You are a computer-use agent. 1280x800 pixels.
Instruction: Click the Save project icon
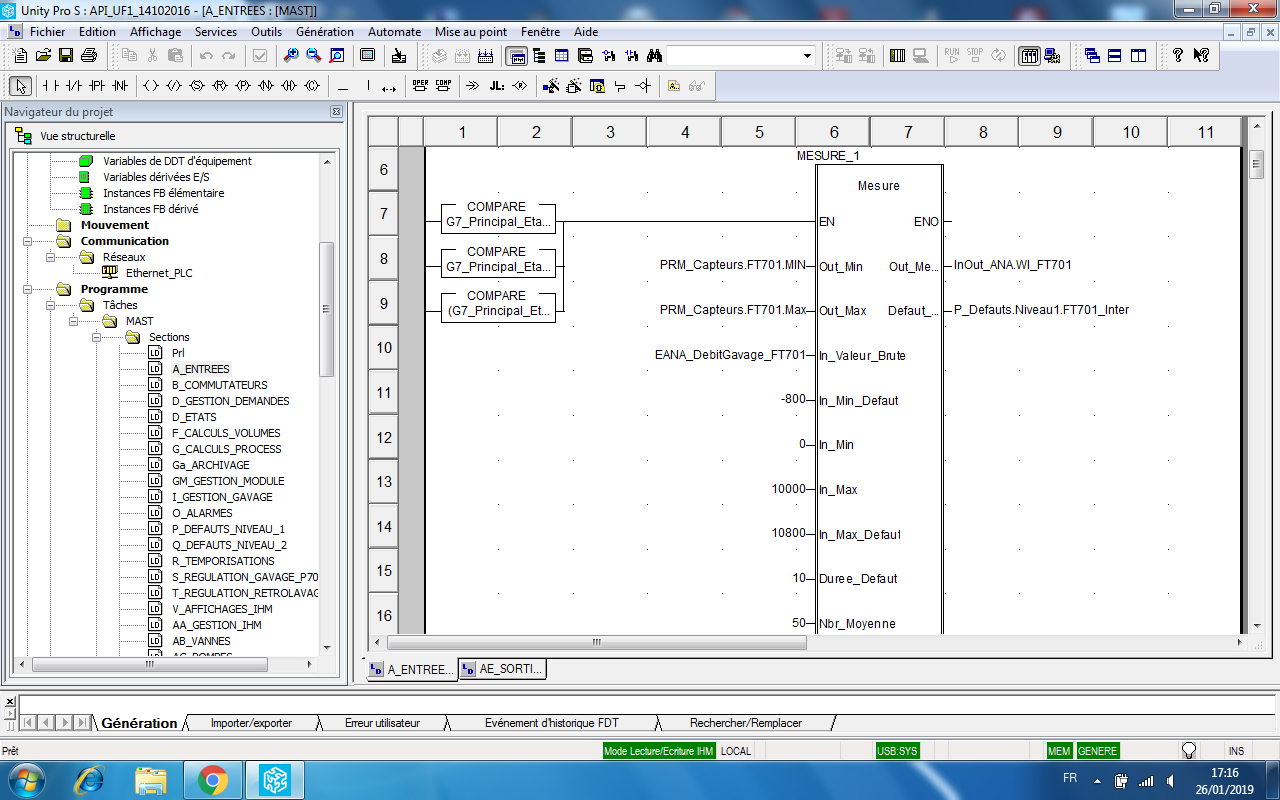(x=66, y=55)
